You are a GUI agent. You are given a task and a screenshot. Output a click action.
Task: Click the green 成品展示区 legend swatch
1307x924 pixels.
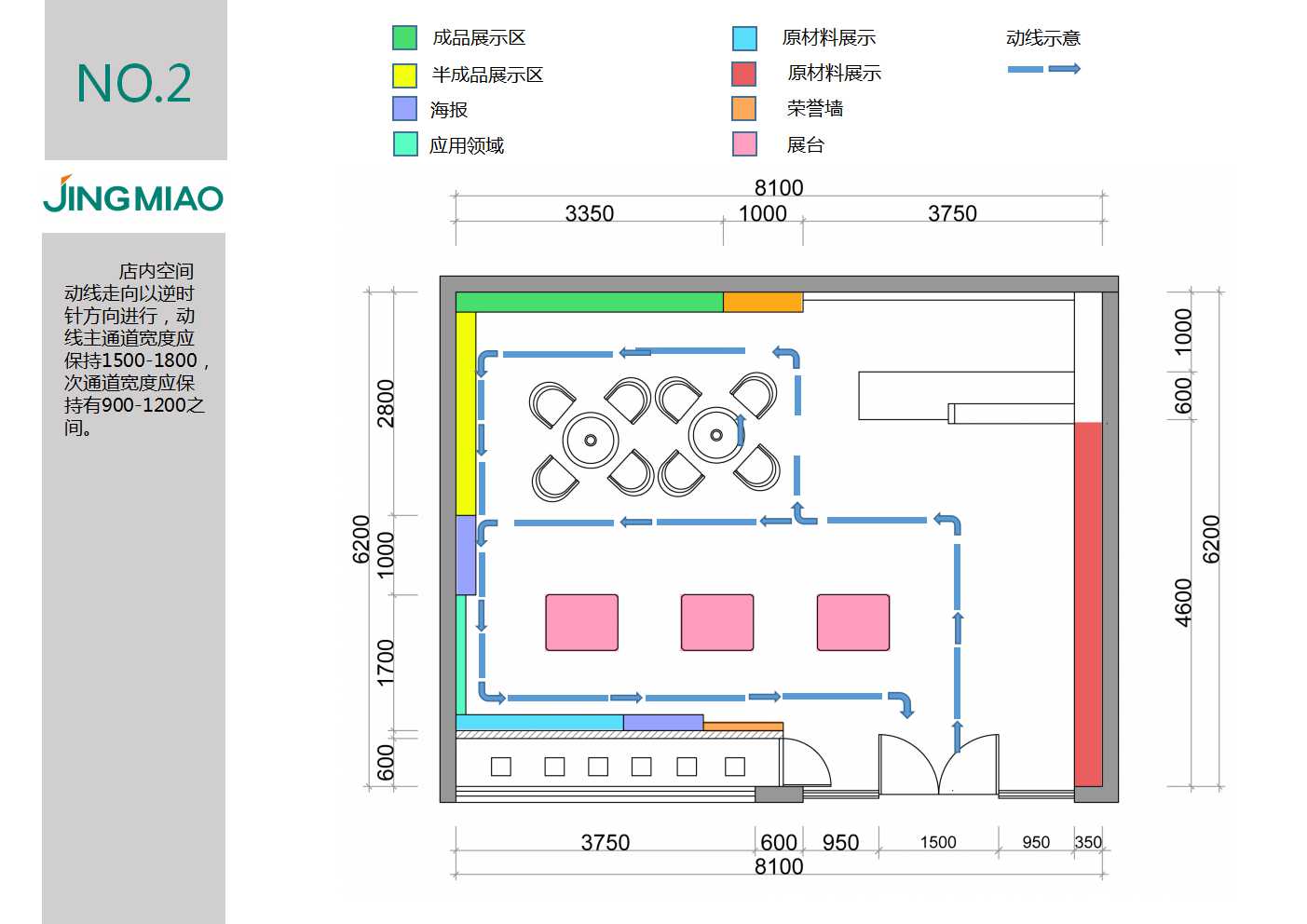[404, 37]
